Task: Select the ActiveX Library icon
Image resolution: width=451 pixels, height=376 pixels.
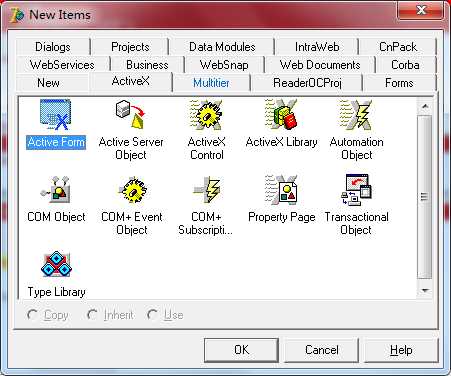Action: coord(281,115)
